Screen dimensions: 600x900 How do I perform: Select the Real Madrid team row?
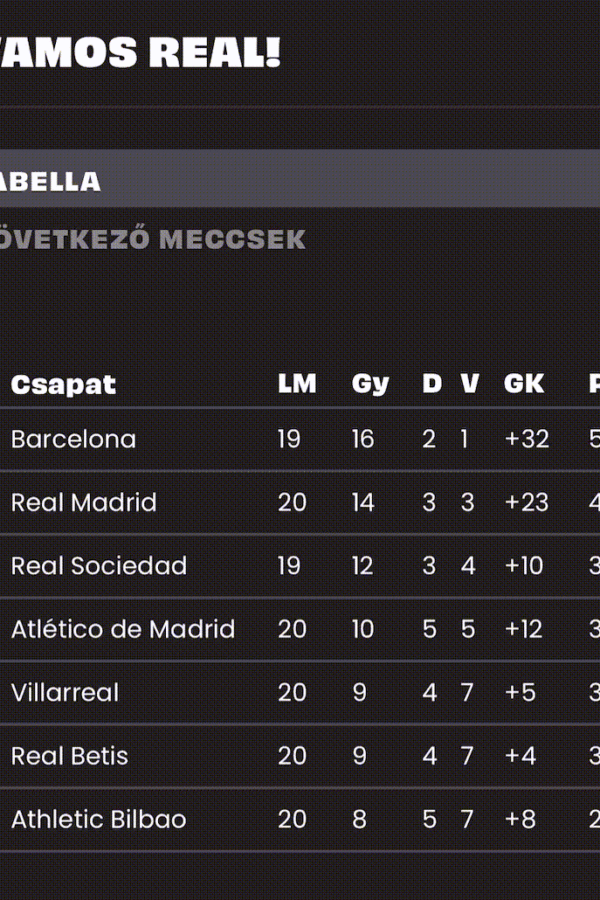tap(300, 503)
